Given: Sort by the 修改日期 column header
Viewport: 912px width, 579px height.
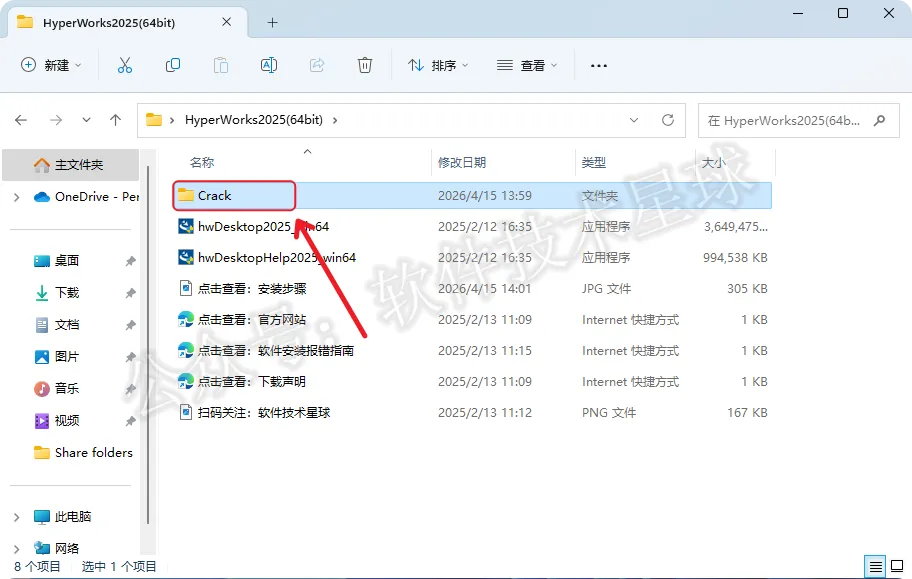Looking at the screenshot, I should tap(462, 162).
